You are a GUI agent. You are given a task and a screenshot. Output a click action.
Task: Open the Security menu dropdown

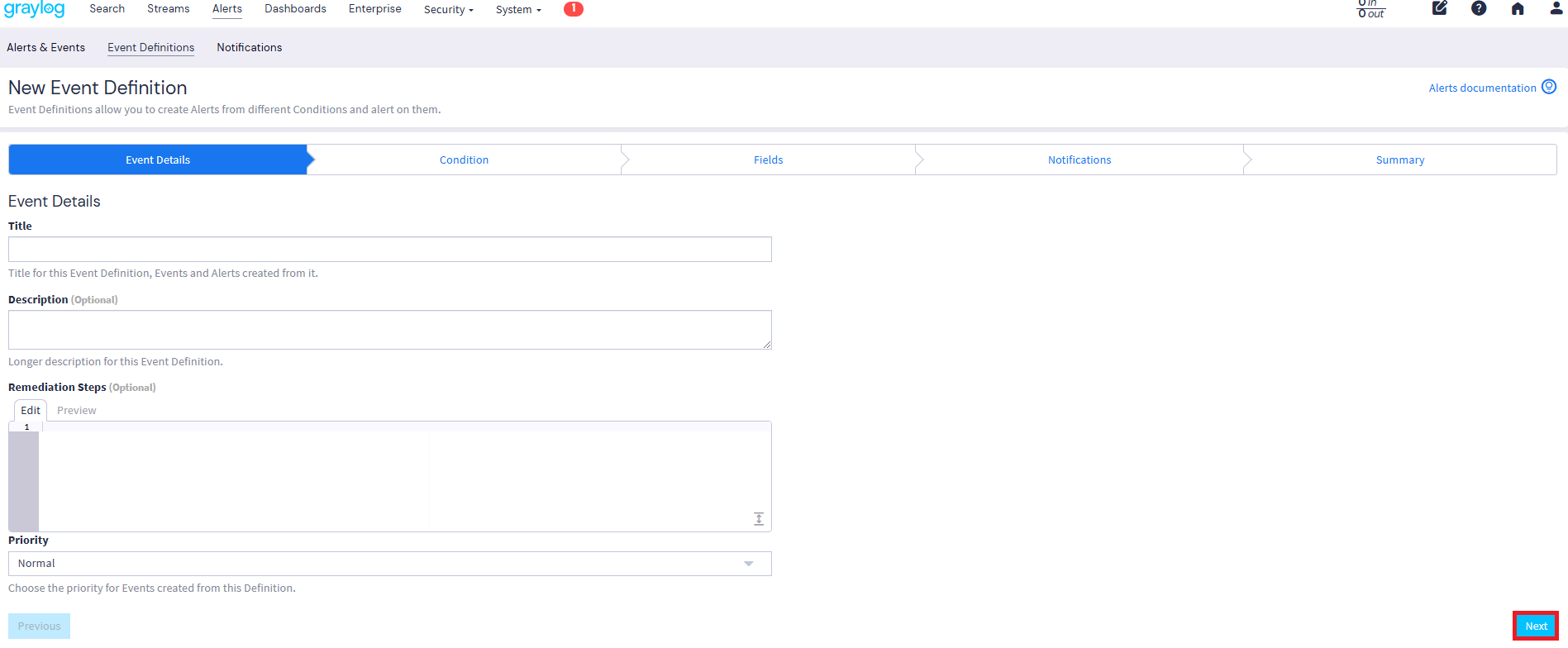coord(448,10)
